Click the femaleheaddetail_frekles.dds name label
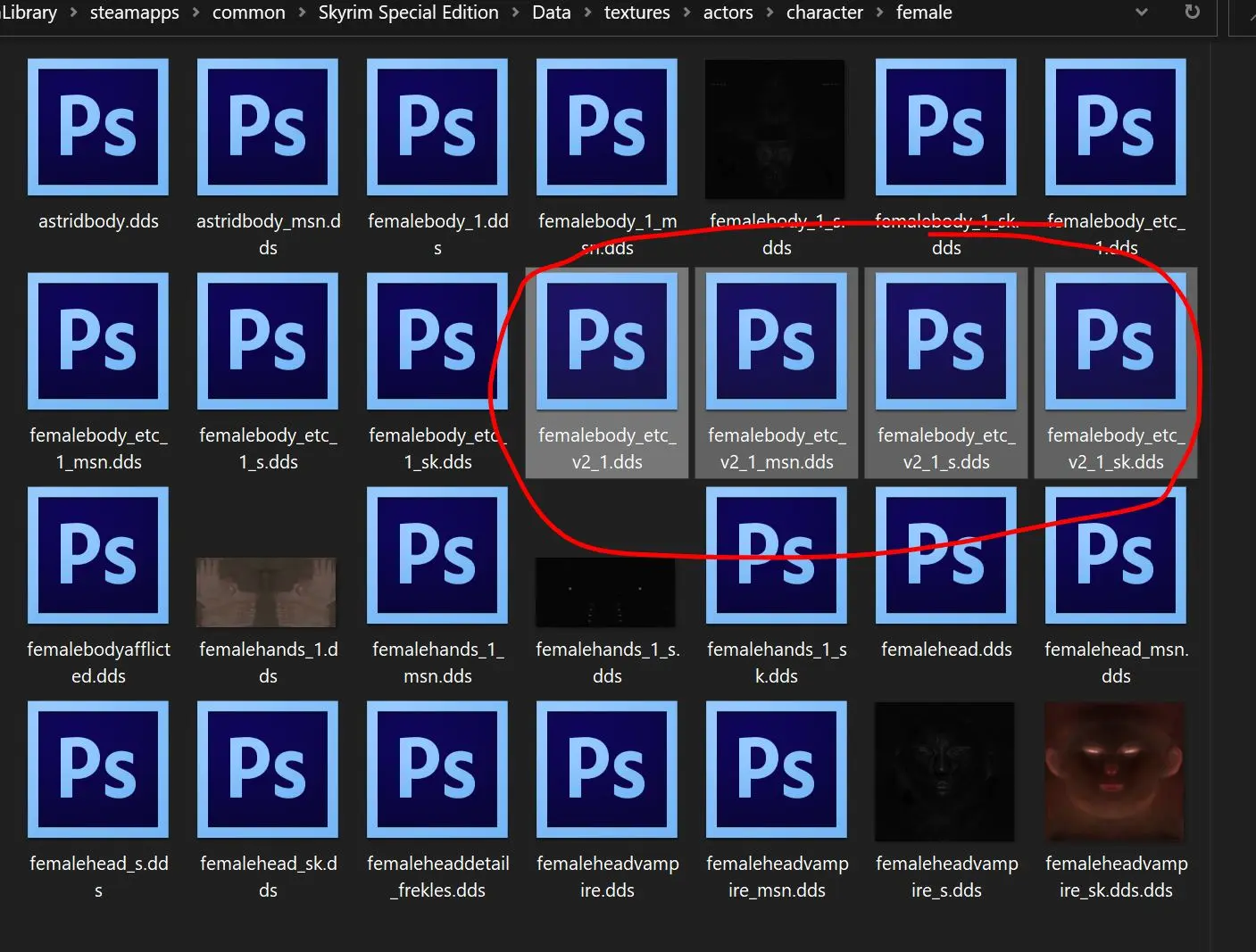The image size is (1256, 952). pyautogui.click(x=437, y=877)
